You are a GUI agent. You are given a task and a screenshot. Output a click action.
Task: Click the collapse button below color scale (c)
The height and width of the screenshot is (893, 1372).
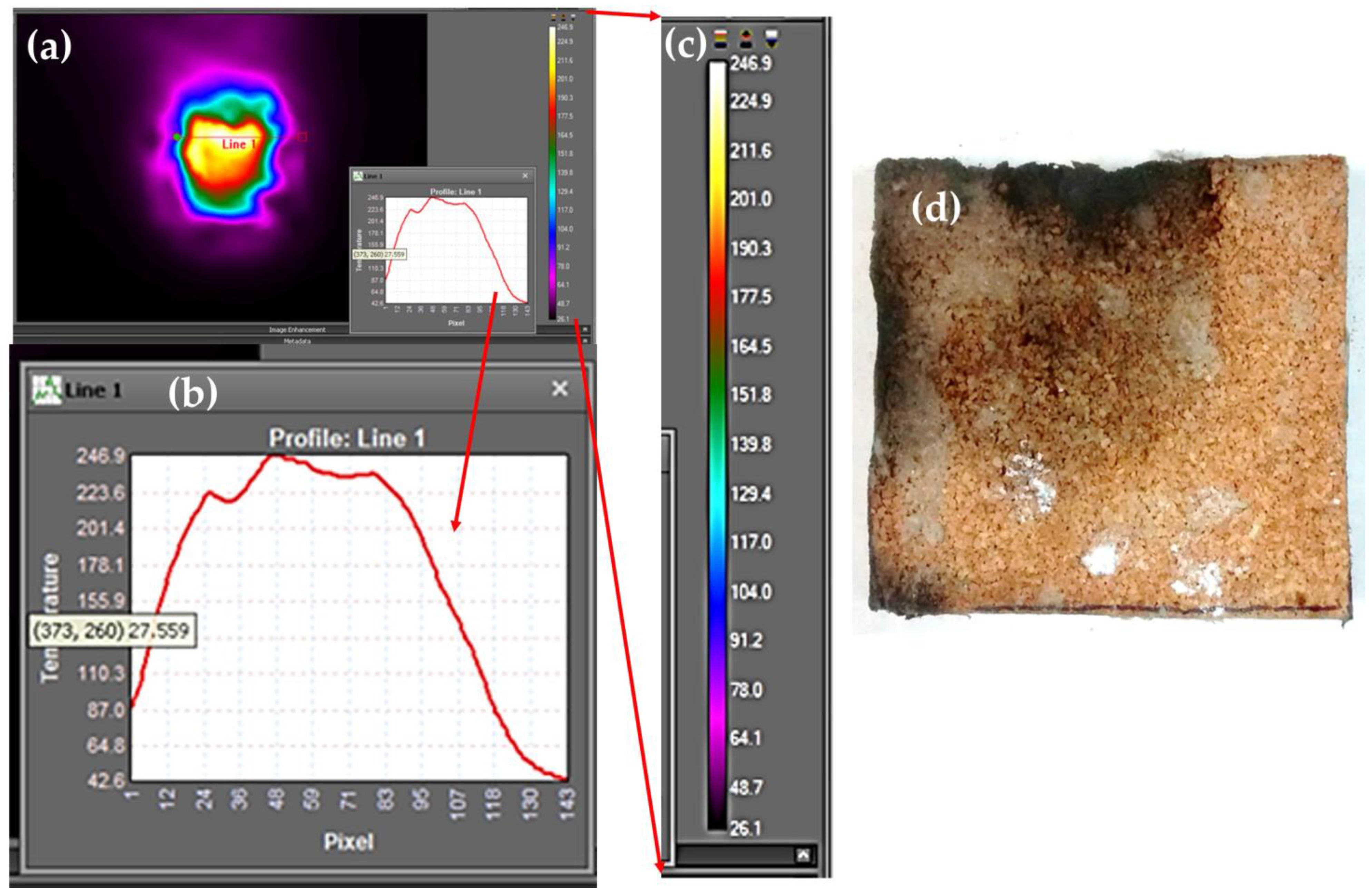pyautogui.click(x=803, y=855)
